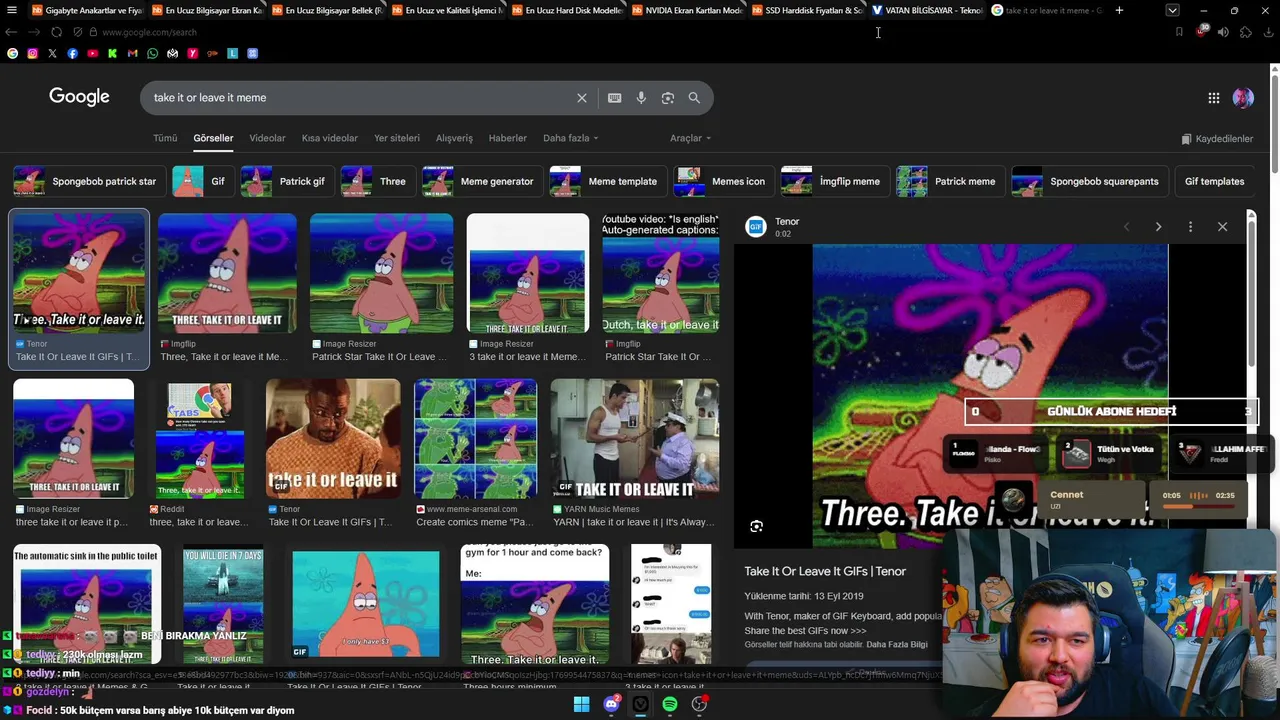The image size is (1280, 720).
Task: Open the Alışveriş tab
Action: pos(454,138)
